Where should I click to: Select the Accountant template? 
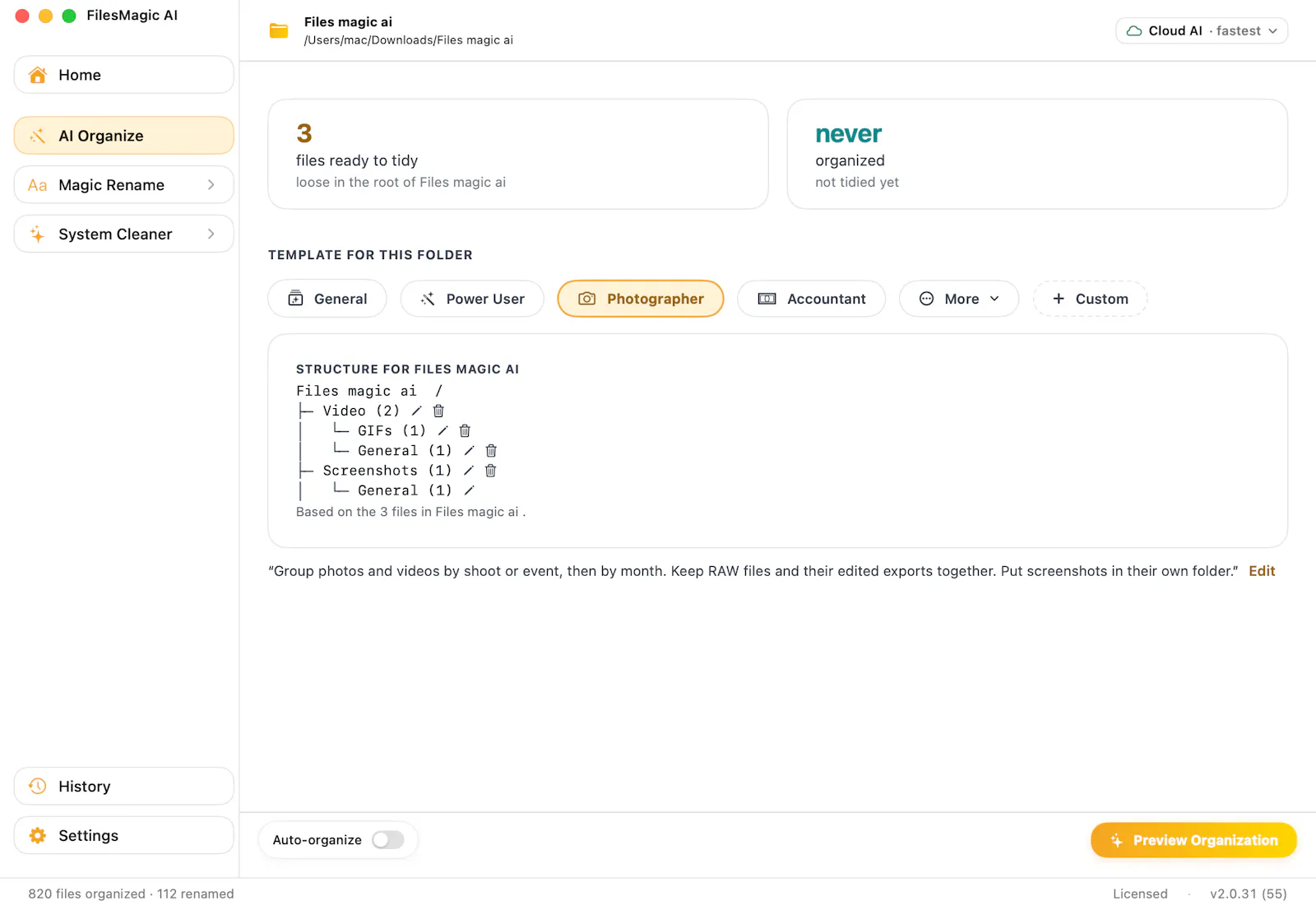(x=811, y=299)
